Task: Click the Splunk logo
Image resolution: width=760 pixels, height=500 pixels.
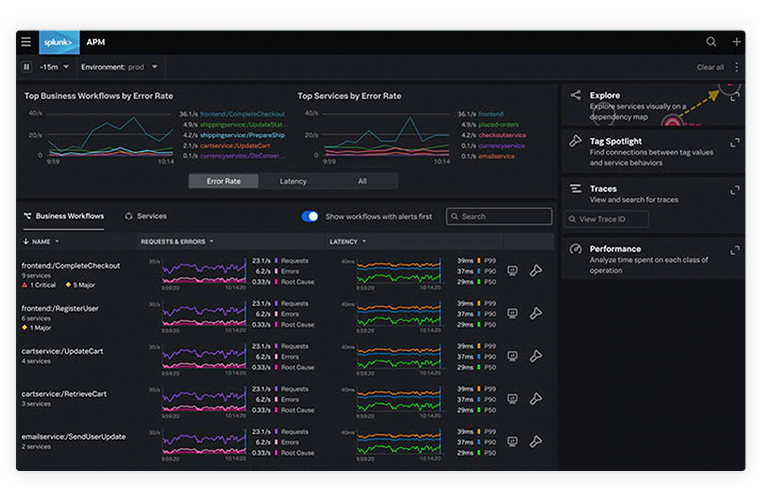Action: [x=59, y=42]
